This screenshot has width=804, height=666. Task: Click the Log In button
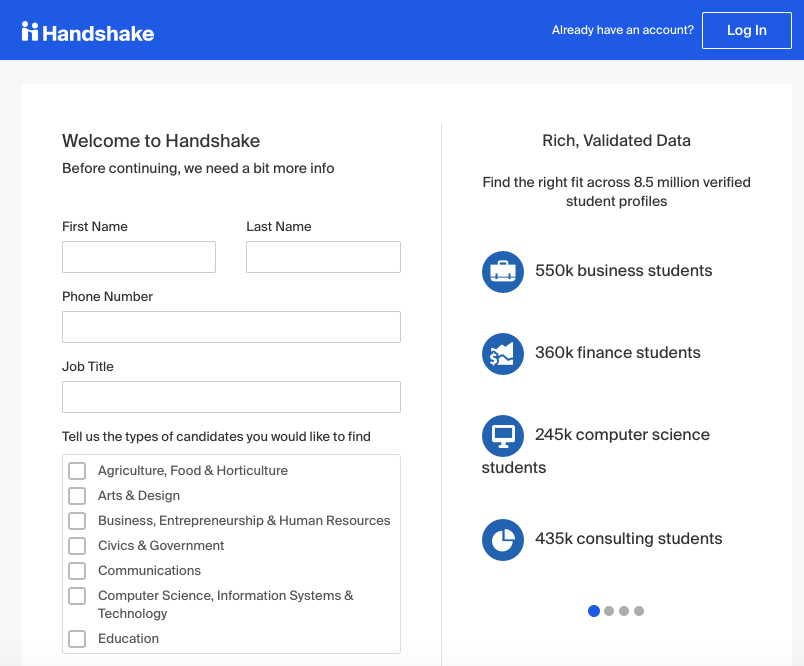pyautogui.click(x=747, y=30)
